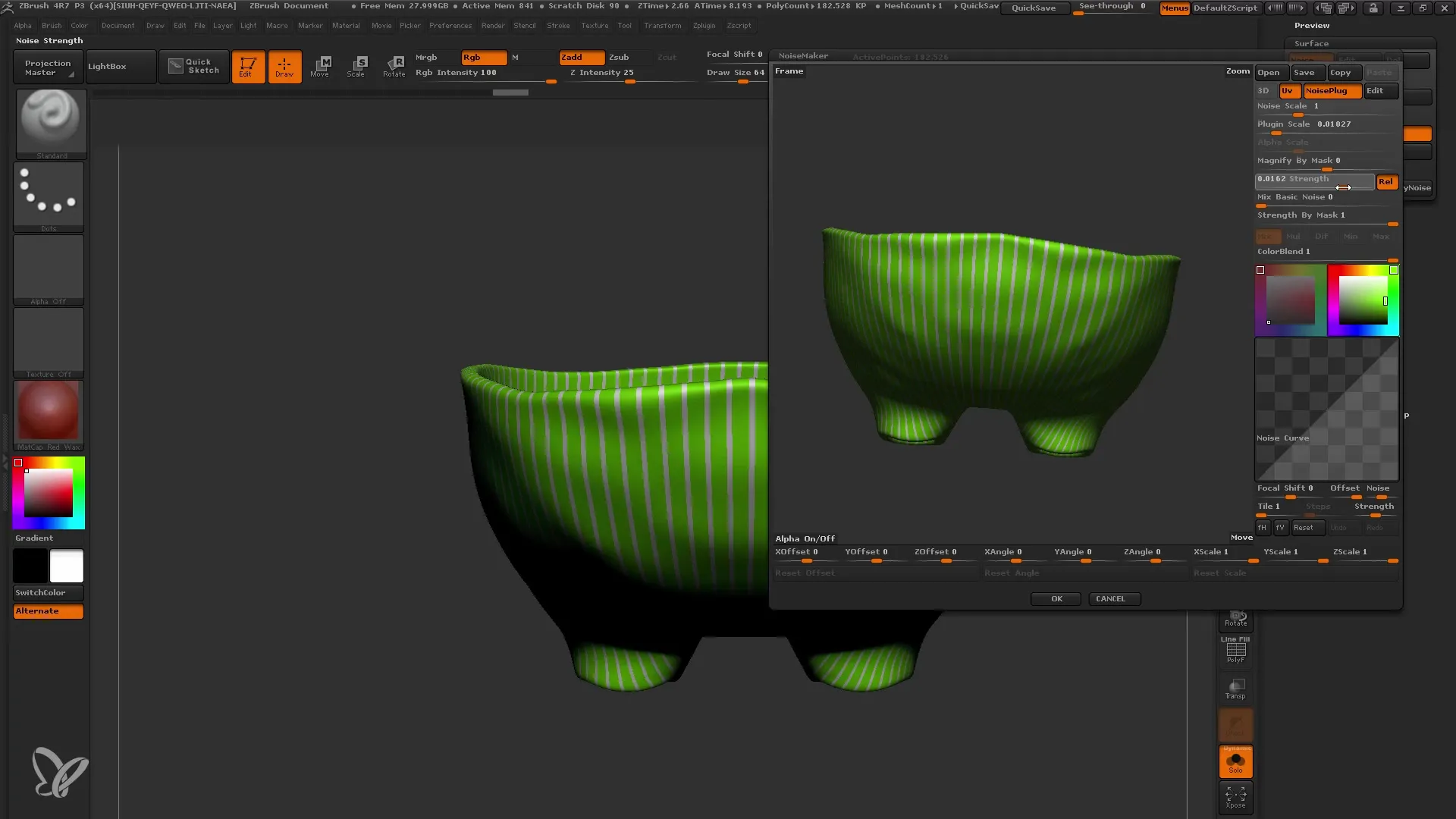Click the Solo tool icon

(1236, 762)
